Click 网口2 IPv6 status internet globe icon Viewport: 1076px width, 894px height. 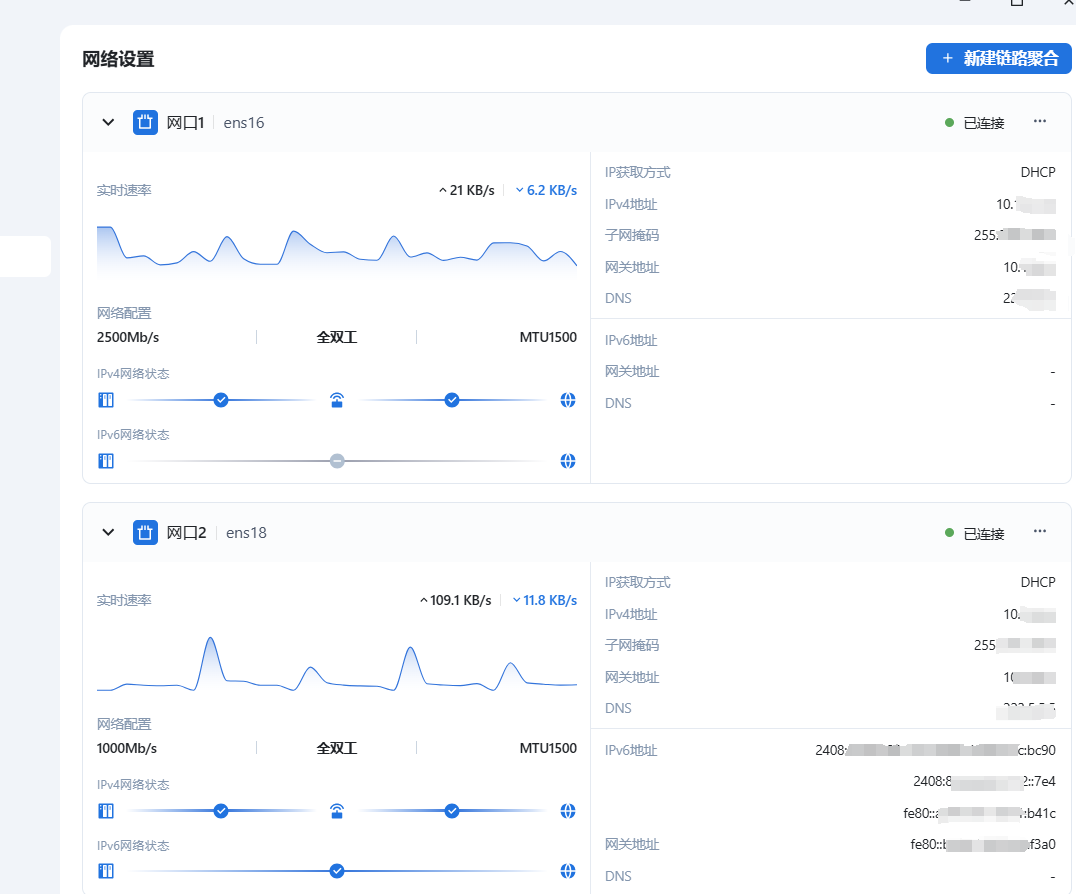568,871
